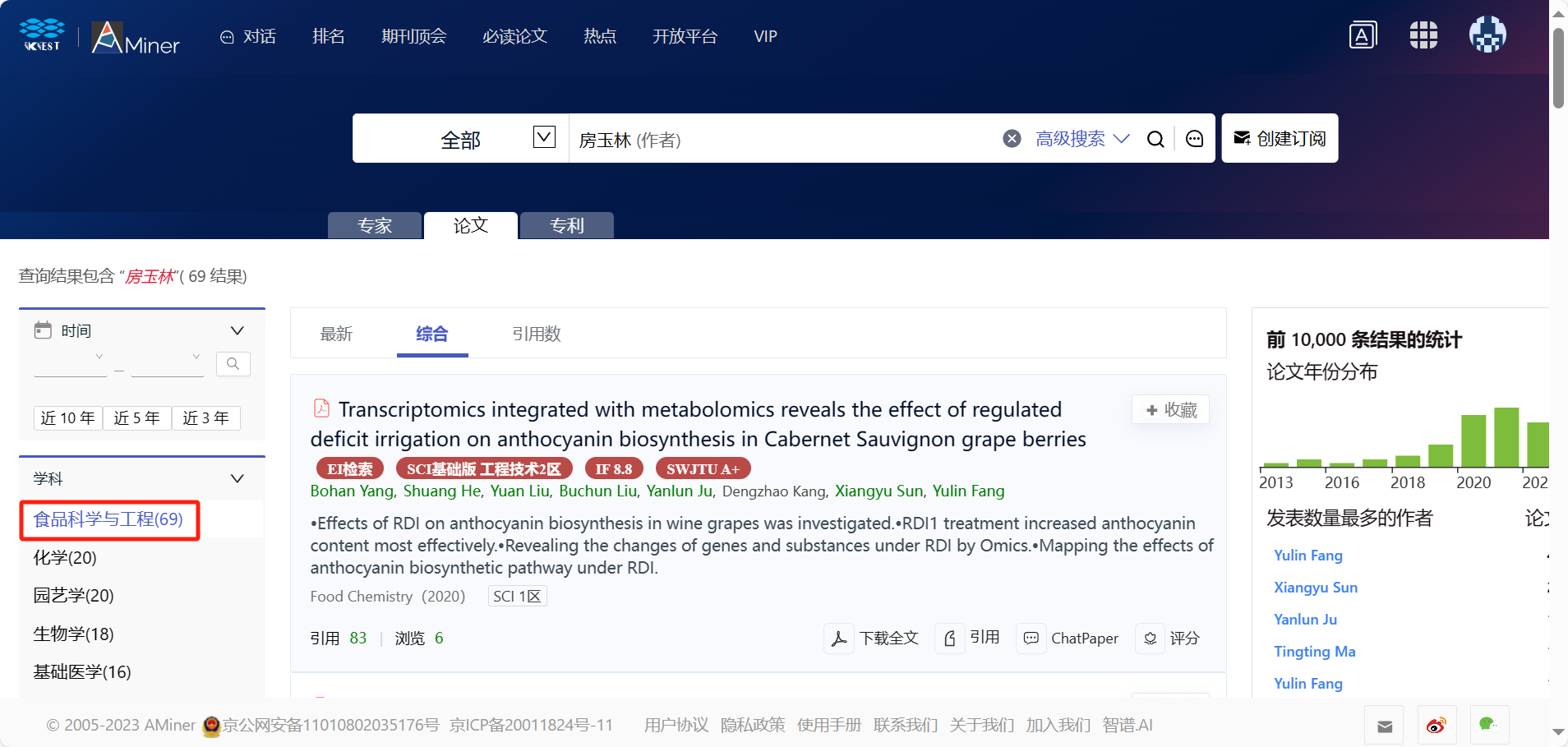Click 创建订阅 subscription button
This screenshot has height=747, width=1568.
[1280, 139]
